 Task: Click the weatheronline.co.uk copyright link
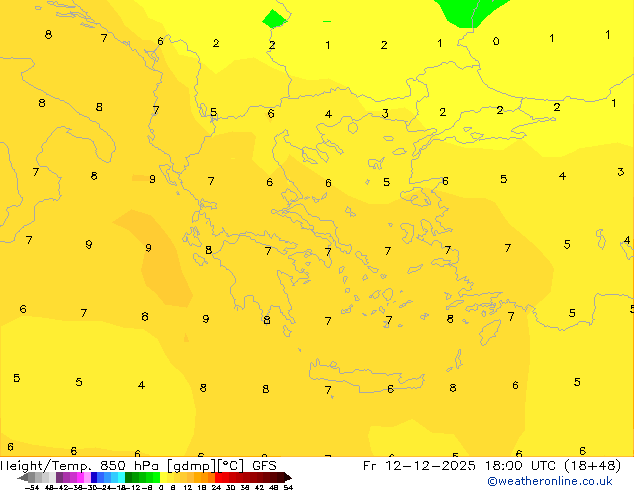550,481
